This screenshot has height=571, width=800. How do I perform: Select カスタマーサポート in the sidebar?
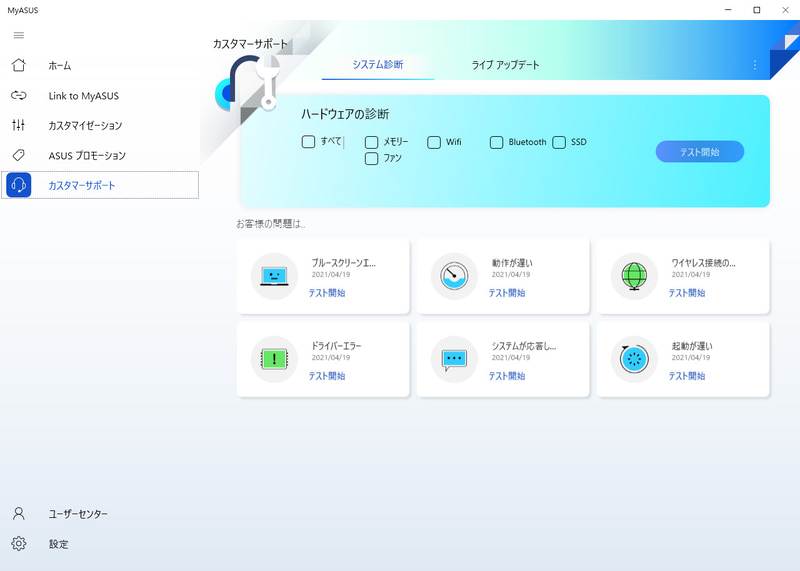click(100, 185)
